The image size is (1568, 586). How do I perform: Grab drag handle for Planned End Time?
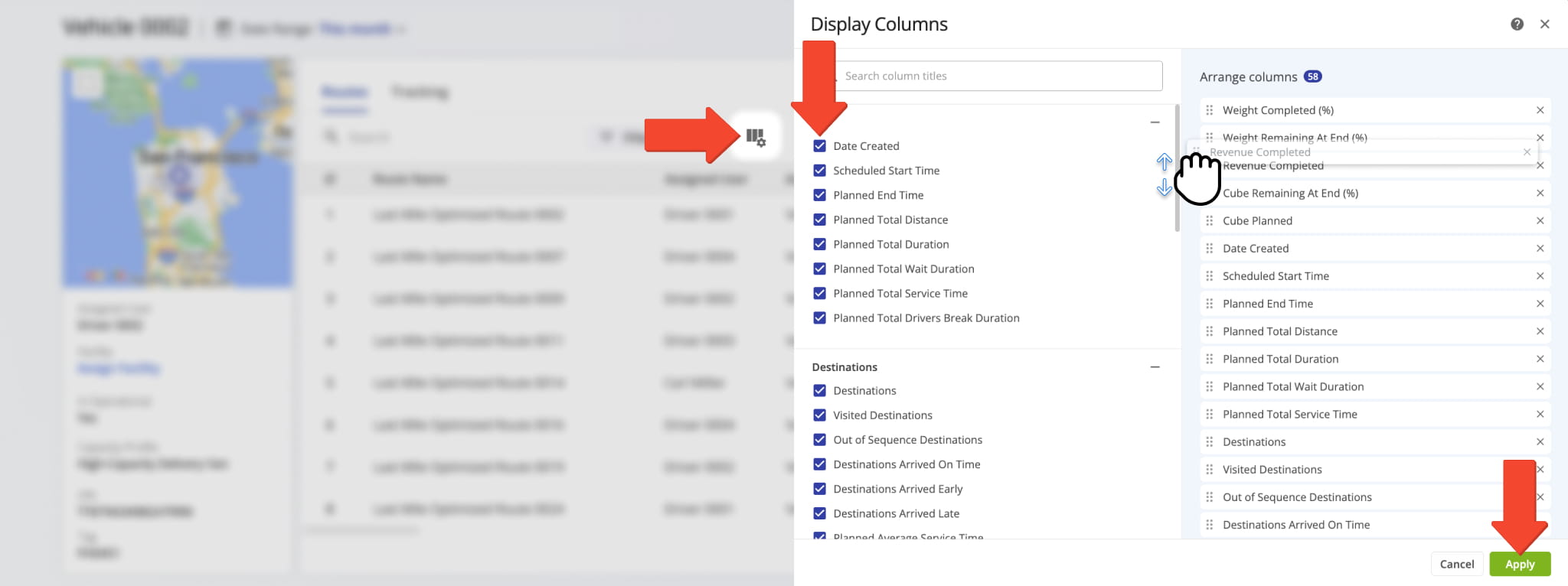pyautogui.click(x=1209, y=304)
